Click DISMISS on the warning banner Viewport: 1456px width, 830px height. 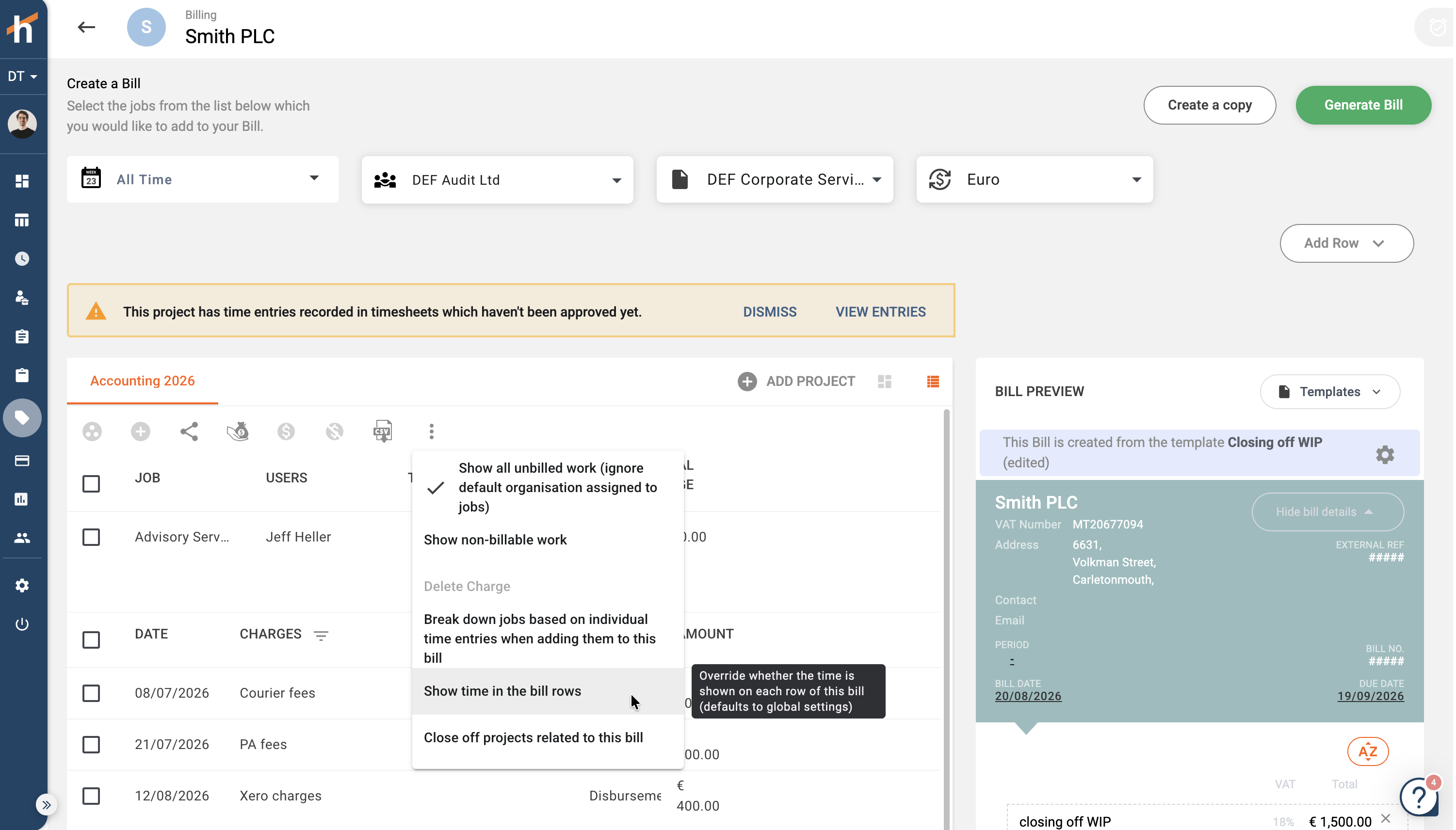click(769, 312)
